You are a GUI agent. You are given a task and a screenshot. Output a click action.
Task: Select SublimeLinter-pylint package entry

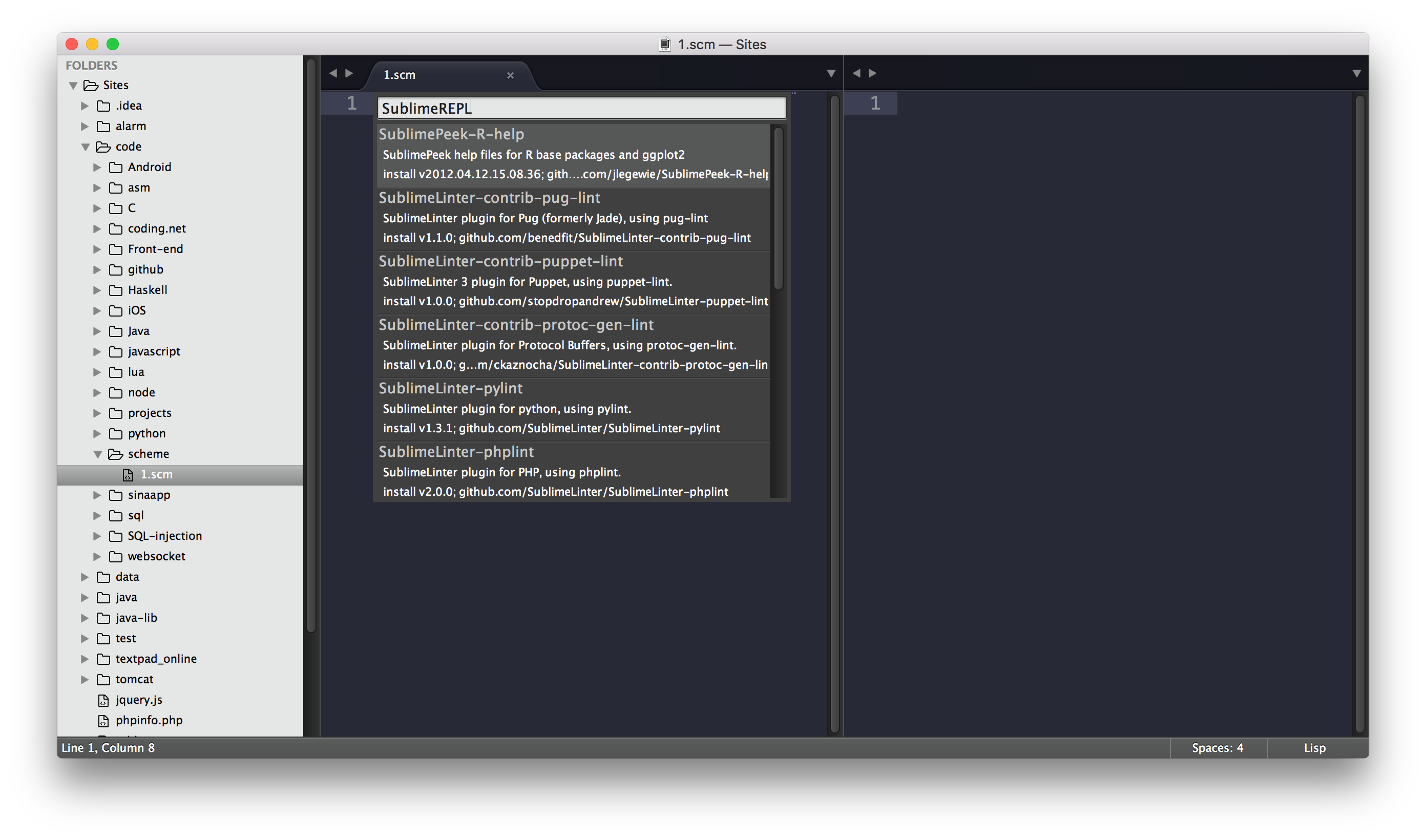pos(573,409)
